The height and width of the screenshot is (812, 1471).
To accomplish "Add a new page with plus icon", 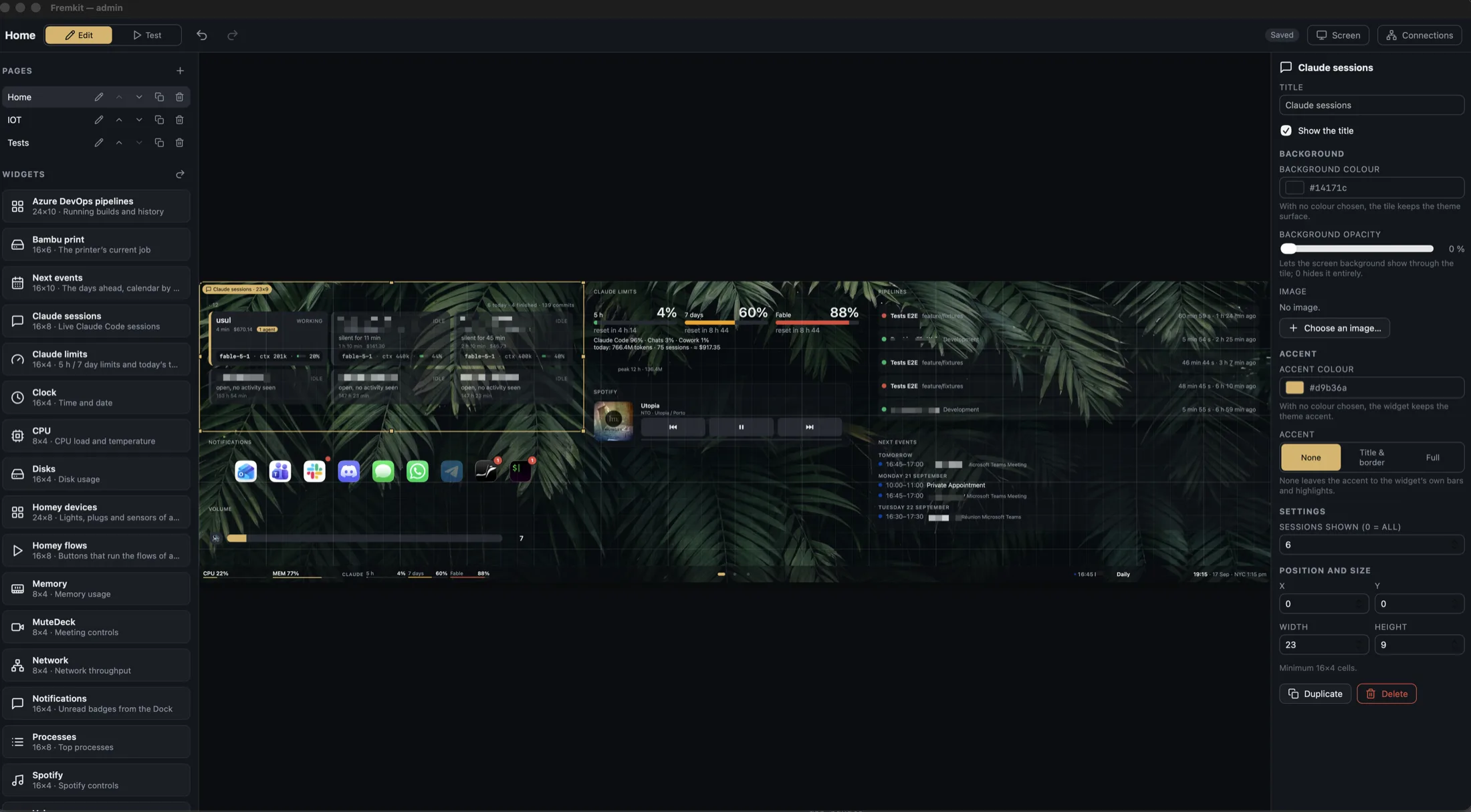I will coord(180,71).
